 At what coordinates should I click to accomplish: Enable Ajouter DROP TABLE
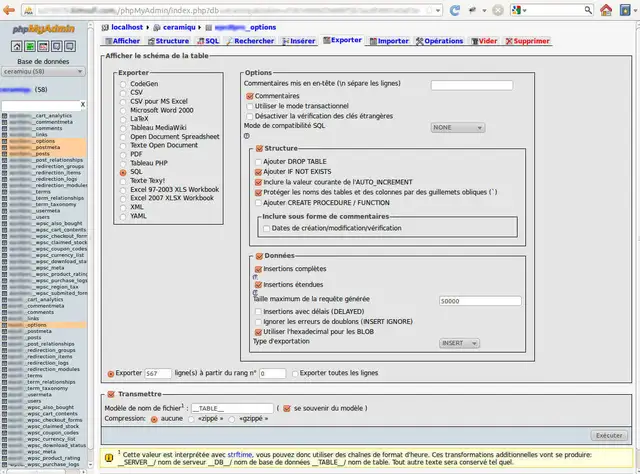tap(258, 162)
